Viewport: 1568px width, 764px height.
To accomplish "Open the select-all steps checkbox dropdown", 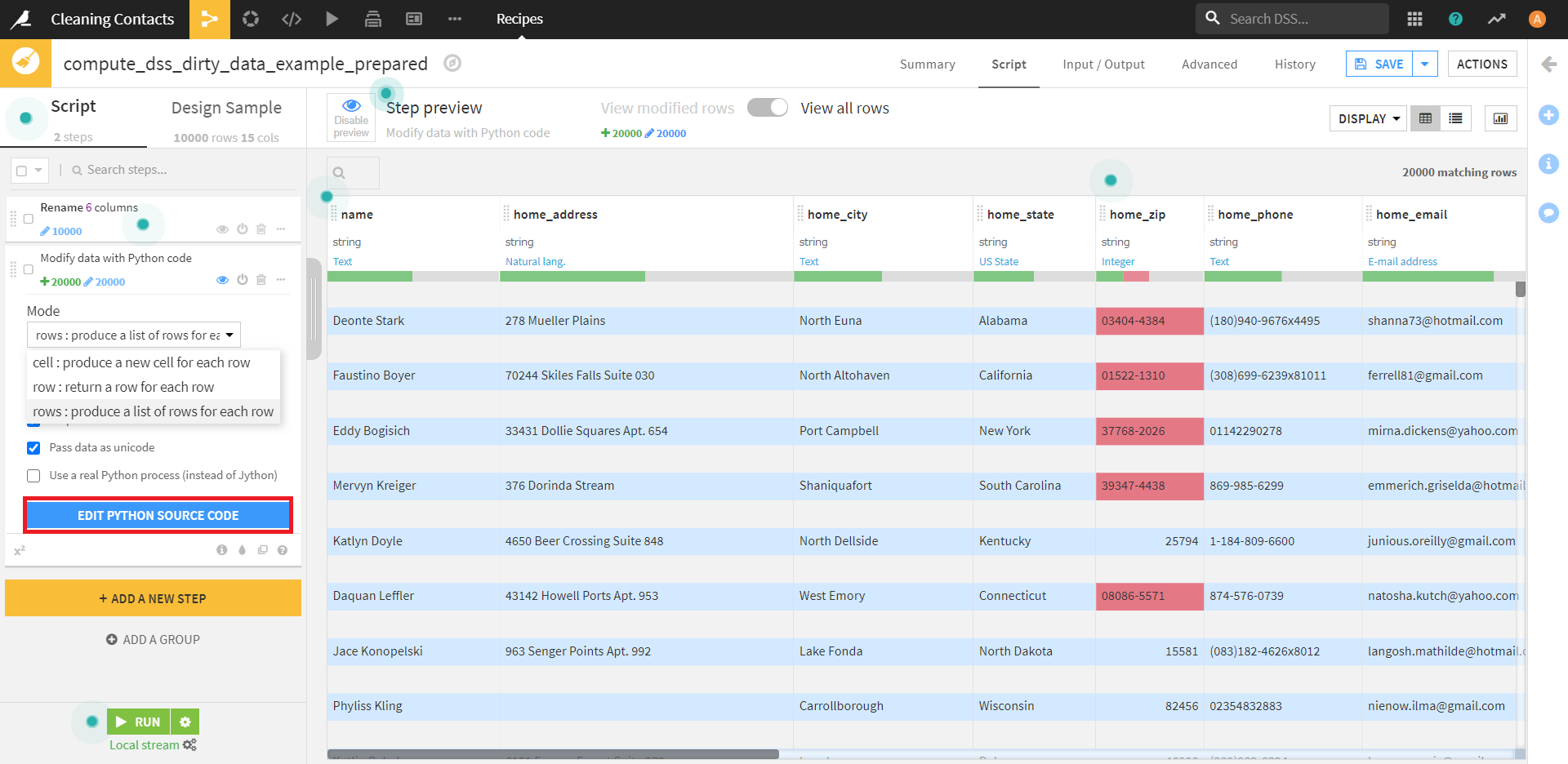I will pos(29,170).
